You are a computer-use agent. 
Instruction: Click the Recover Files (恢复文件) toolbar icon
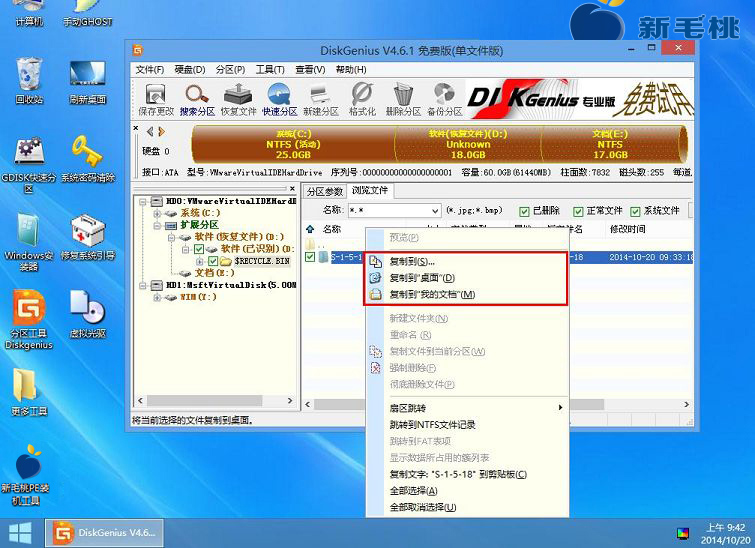[x=238, y=99]
